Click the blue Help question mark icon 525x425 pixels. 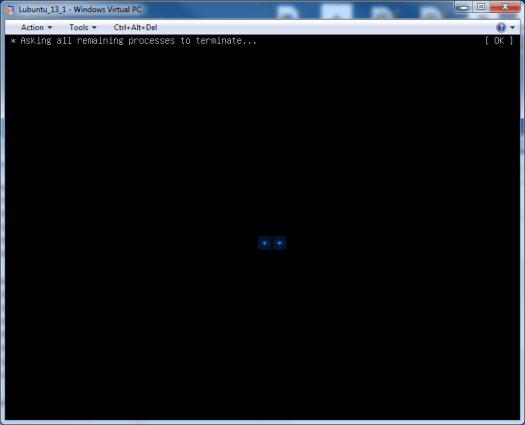pyautogui.click(x=501, y=27)
